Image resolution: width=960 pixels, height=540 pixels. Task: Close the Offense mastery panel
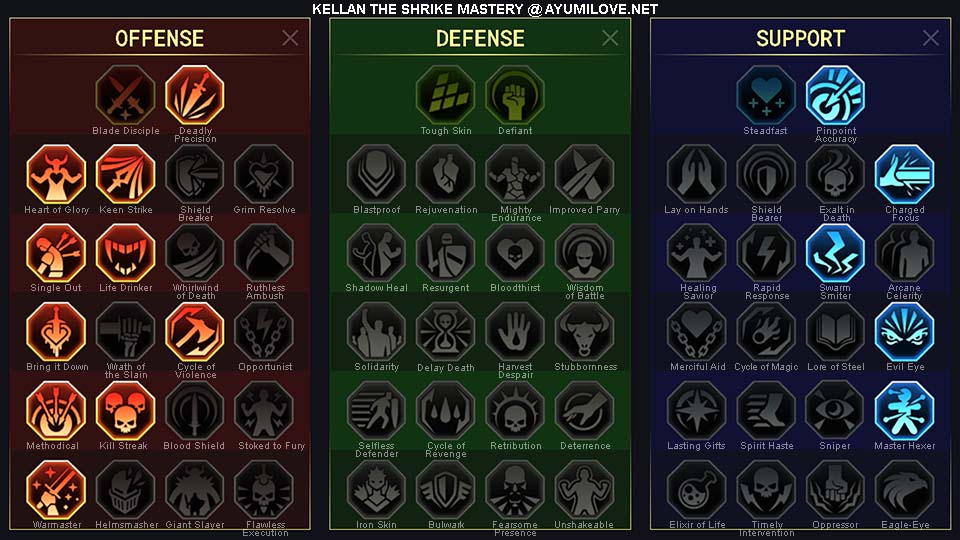click(x=290, y=38)
